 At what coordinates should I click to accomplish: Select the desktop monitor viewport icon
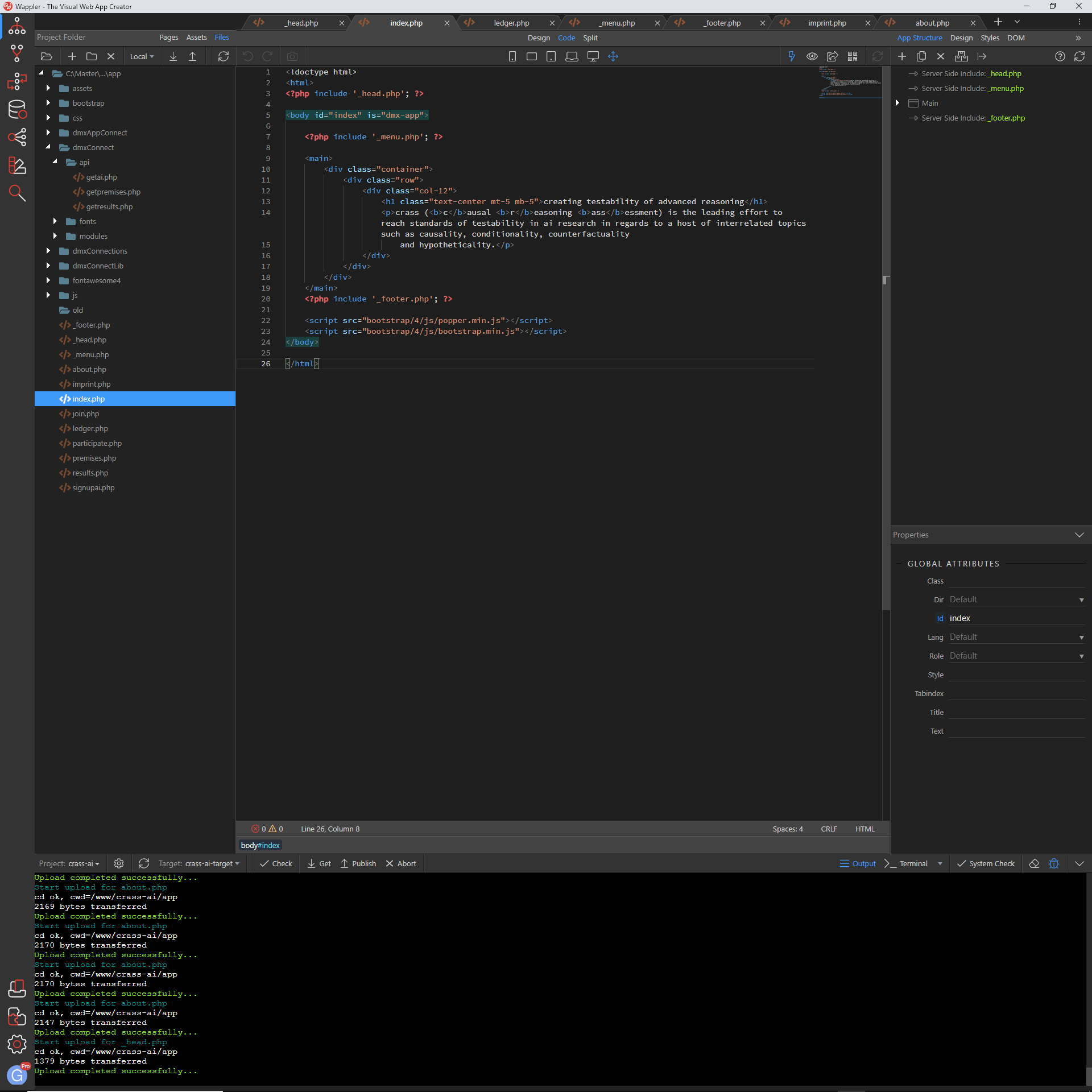[x=593, y=56]
